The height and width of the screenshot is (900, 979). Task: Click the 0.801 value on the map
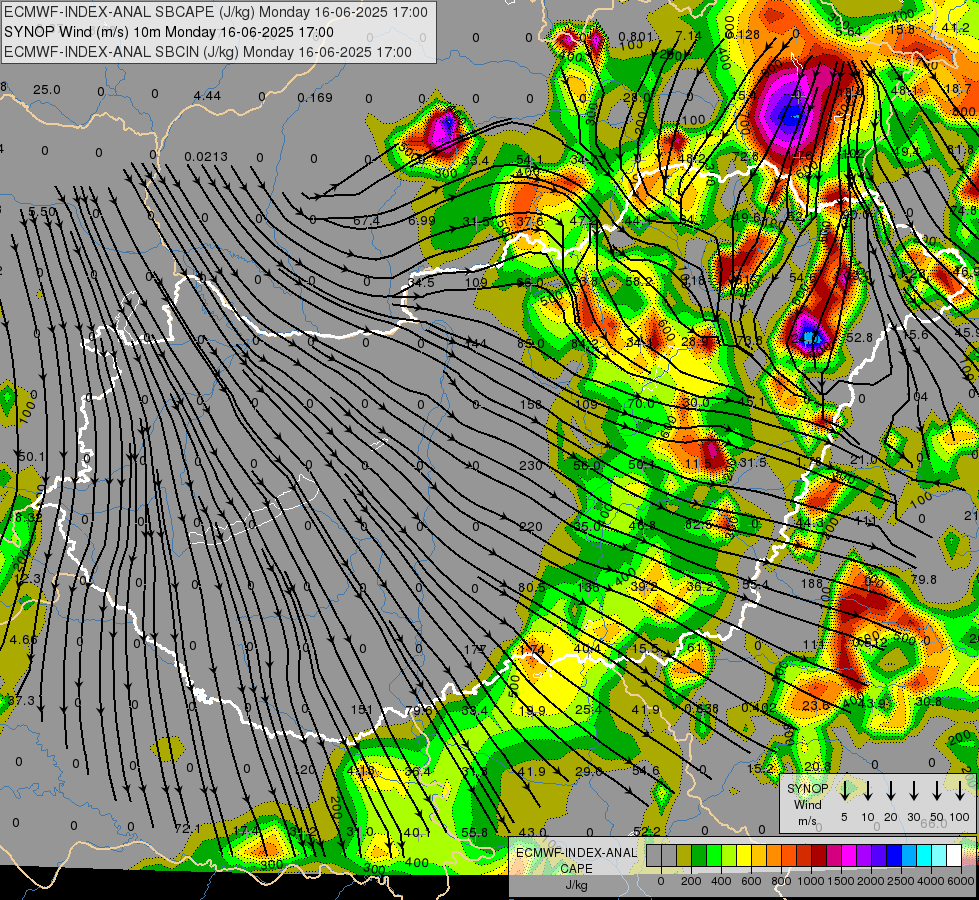coord(636,37)
